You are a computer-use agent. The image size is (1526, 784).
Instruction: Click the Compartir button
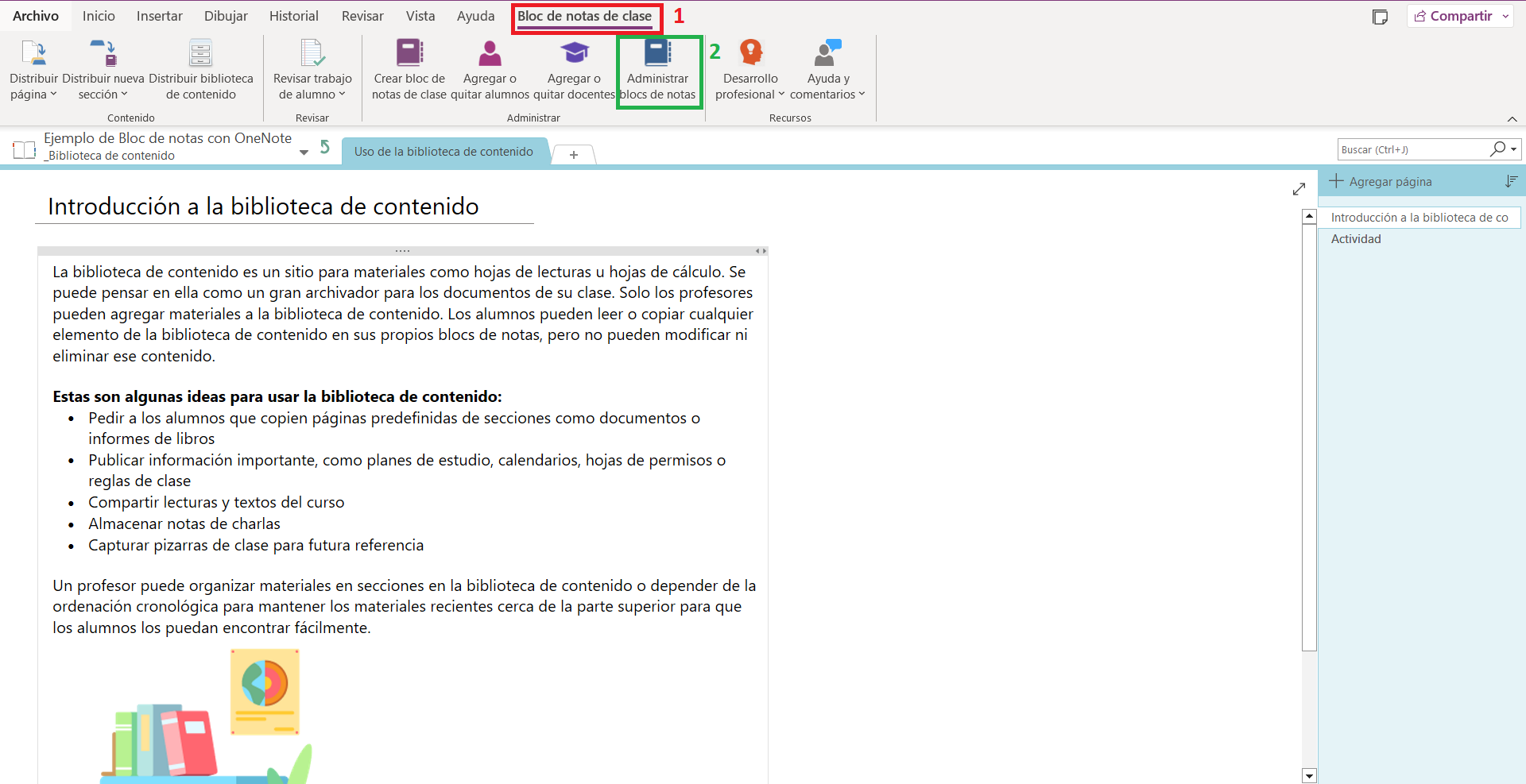click(x=1454, y=16)
